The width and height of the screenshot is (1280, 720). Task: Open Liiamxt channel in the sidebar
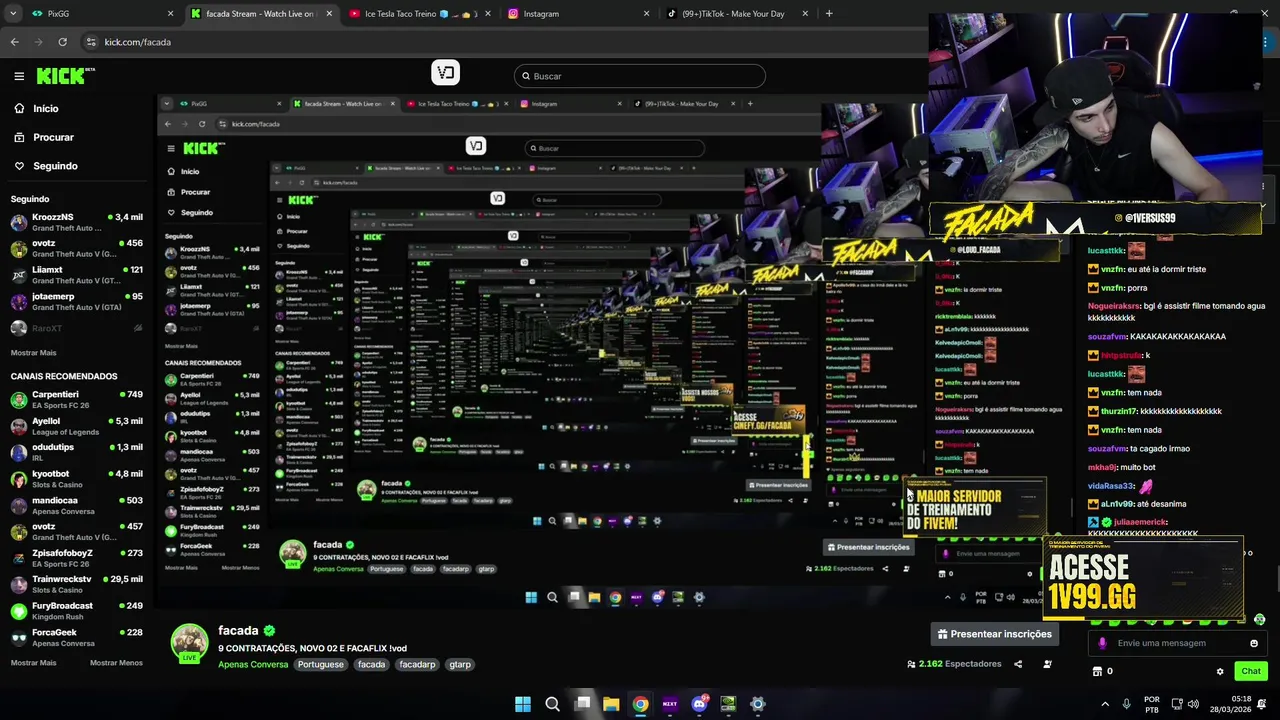tap(76, 275)
